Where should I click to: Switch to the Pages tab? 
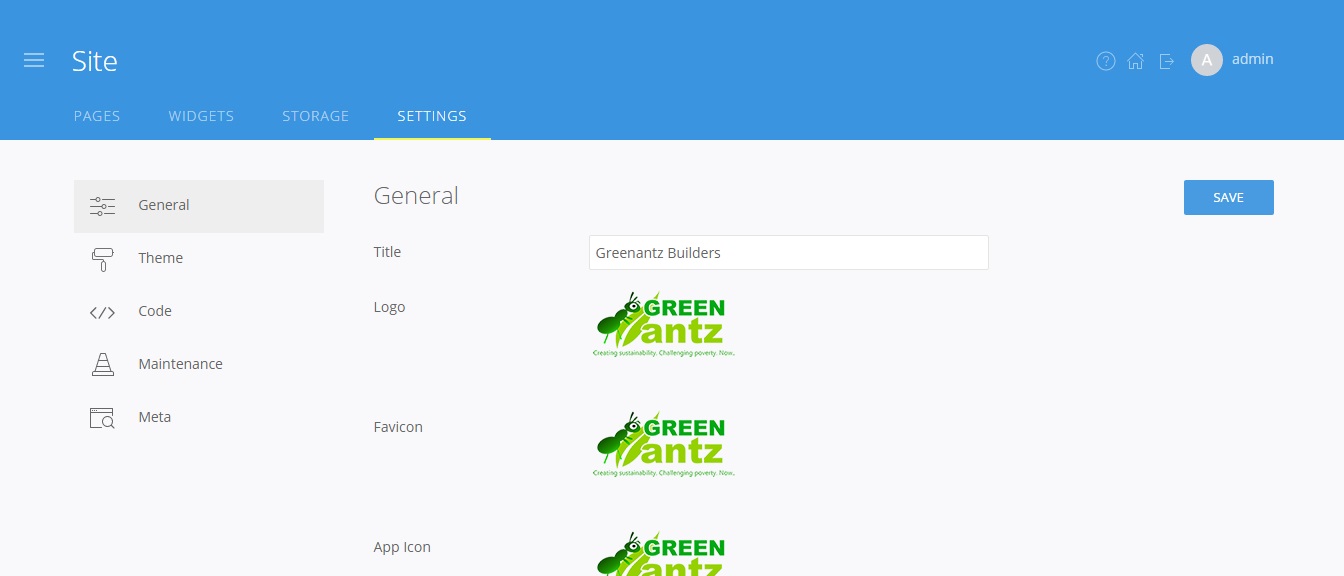coord(97,116)
